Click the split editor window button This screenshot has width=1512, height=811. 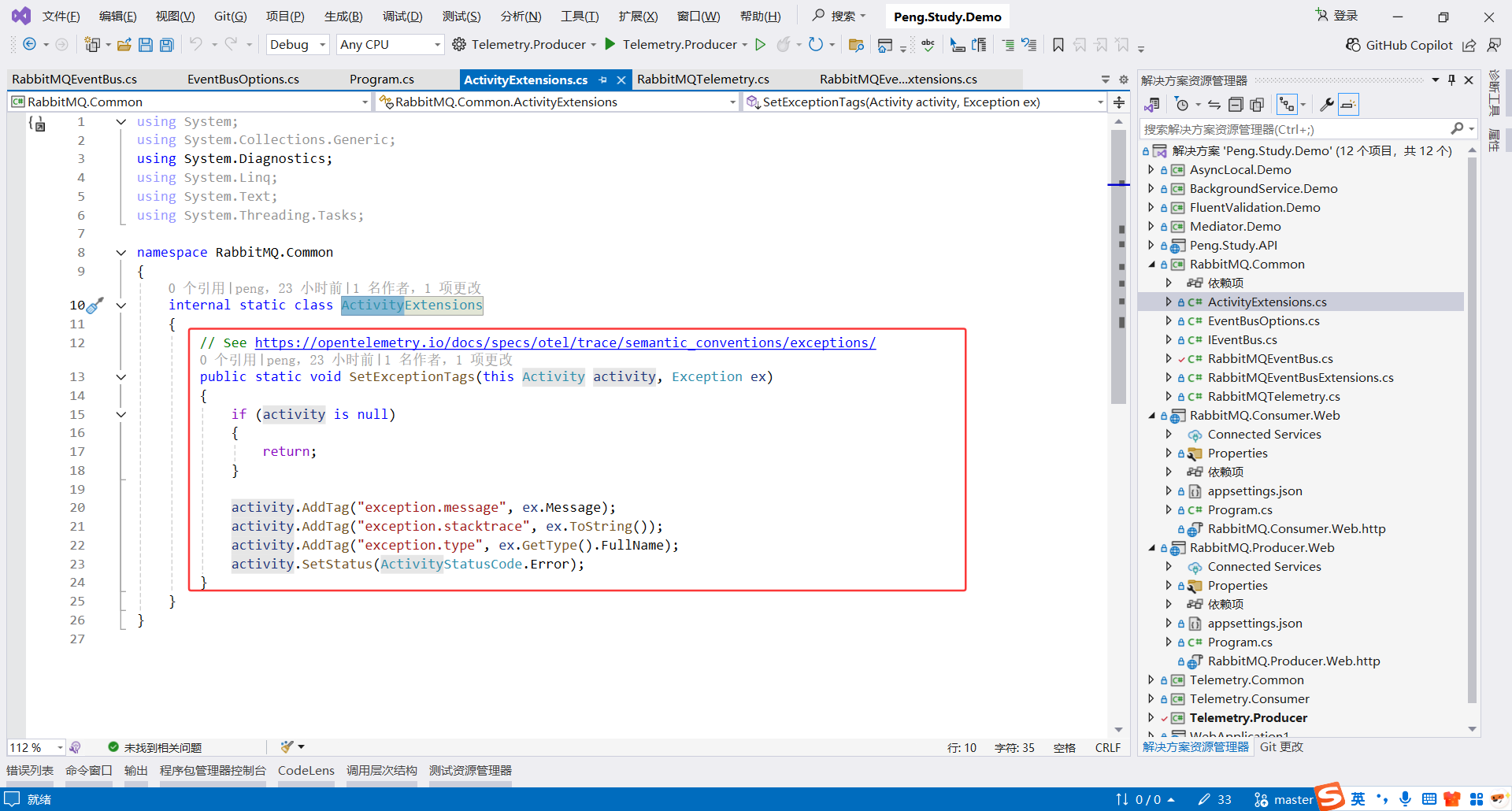(1119, 102)
